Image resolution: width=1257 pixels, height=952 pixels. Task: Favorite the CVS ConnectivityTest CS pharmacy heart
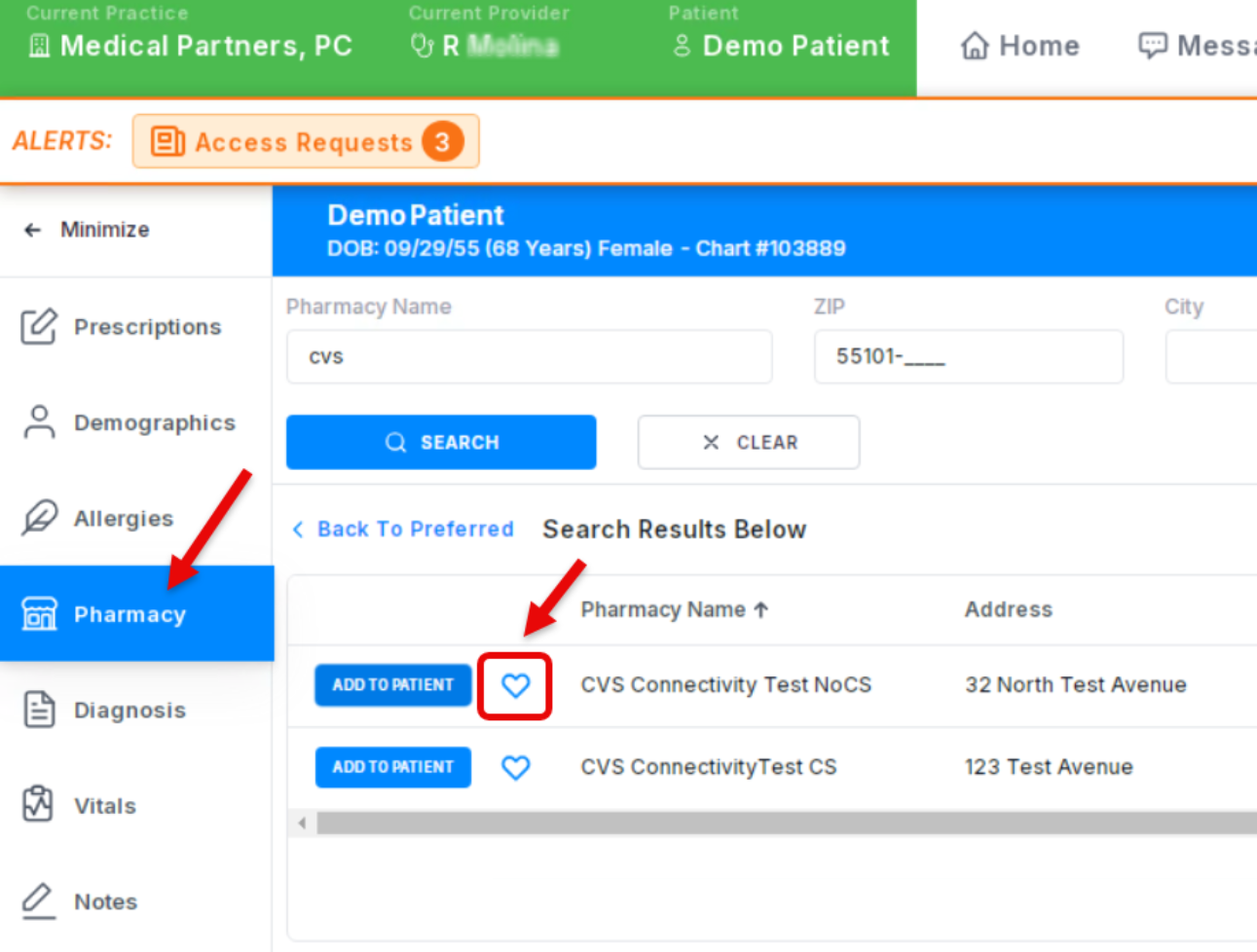(x=515, y=767)
